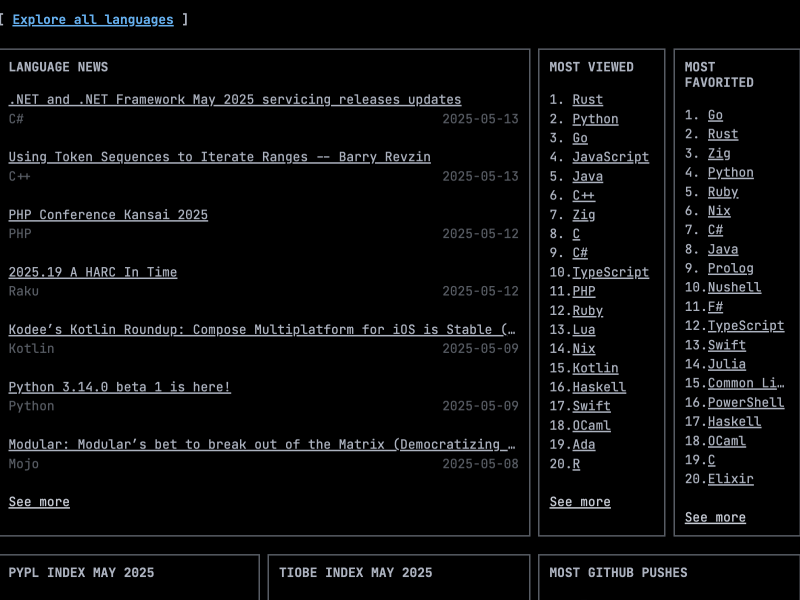Open C at rank 19 in Most Favorited
This screenshot has width=800, height=600.
[711, 460]
